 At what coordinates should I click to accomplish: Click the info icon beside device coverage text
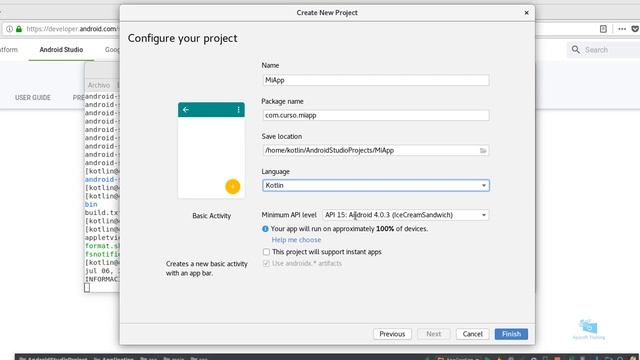(265, 229)
